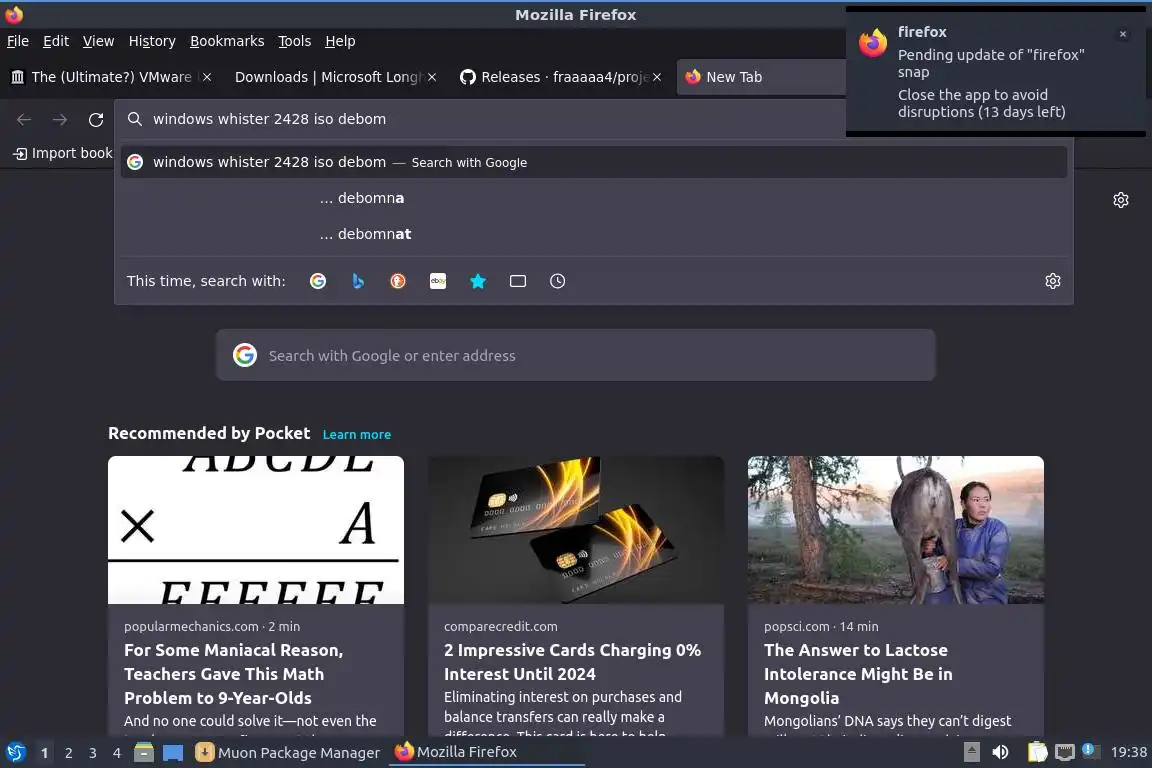Switch to virtual desktop 3

pyautogui.click(x=93, y=753)
